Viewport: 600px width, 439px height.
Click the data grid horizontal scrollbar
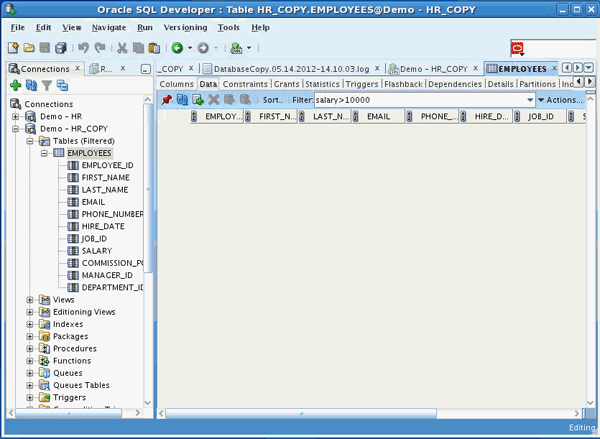pyautogui.click(x=301, y=413)
